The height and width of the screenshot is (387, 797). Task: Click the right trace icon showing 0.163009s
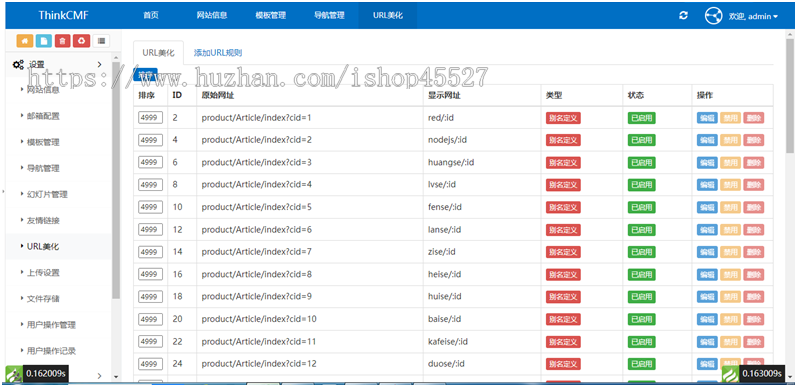[x=730, y=374]
